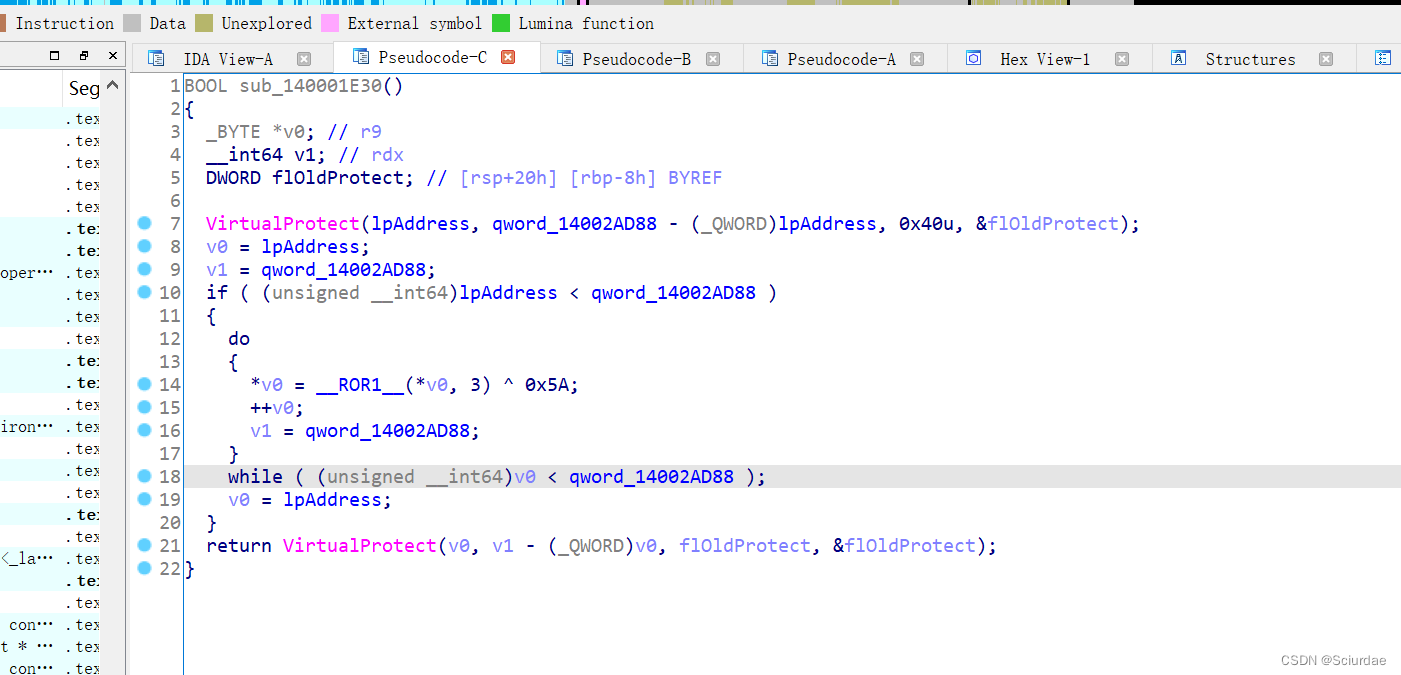Click the Structures tab icon

[x=1180, y=58]
